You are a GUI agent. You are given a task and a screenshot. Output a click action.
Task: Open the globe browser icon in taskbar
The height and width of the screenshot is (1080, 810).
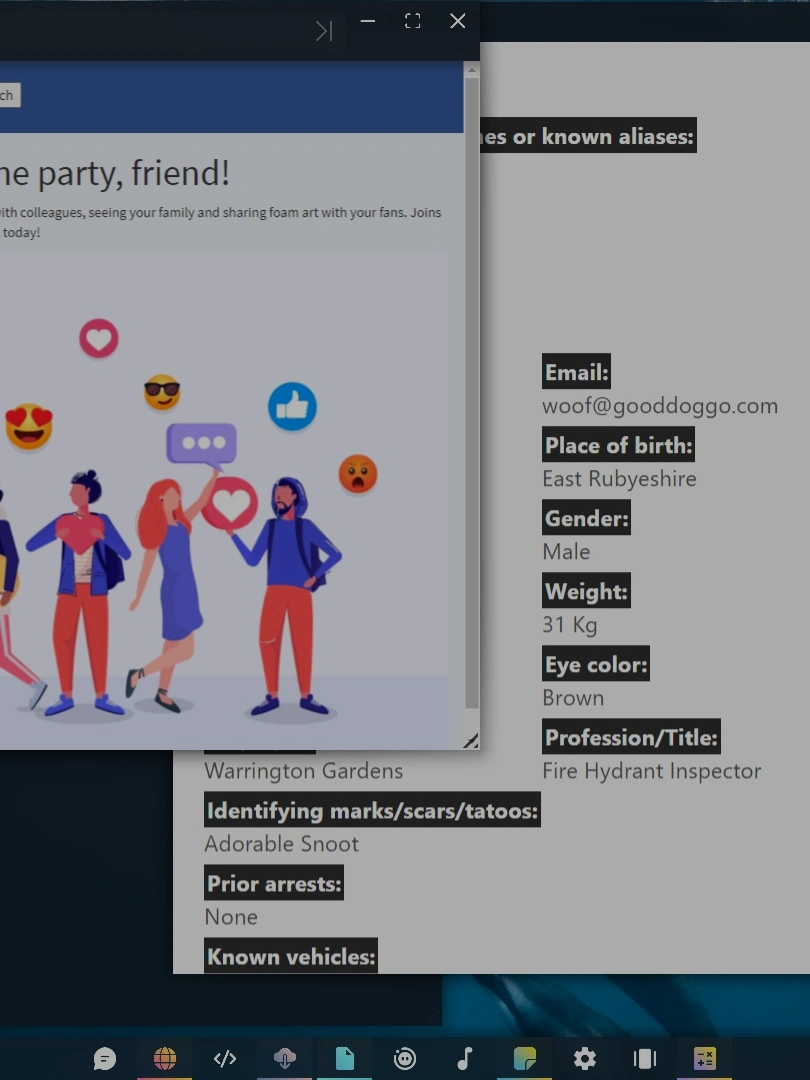(x=165, y=1058)
